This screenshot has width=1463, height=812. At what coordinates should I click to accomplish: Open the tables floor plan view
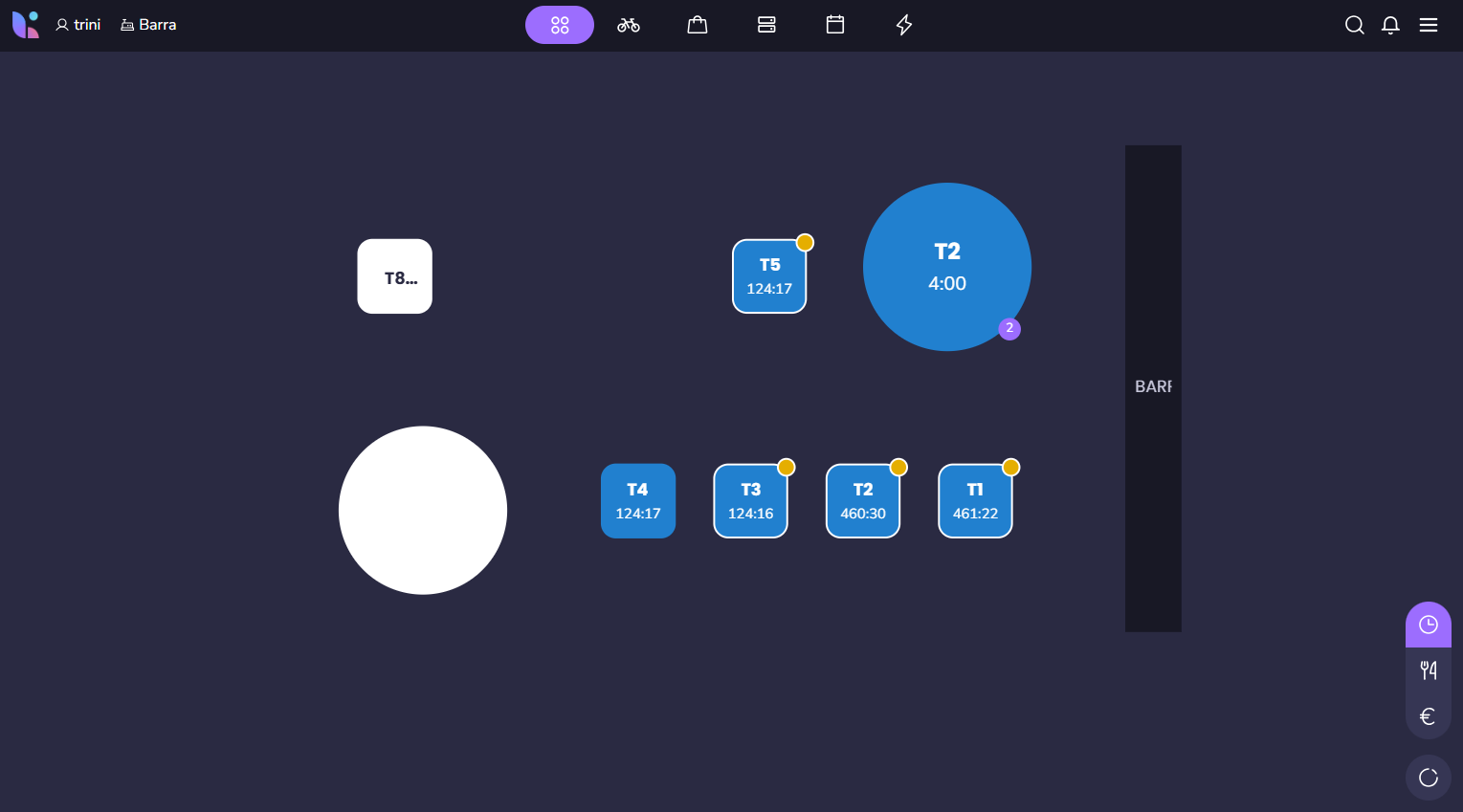560,25
